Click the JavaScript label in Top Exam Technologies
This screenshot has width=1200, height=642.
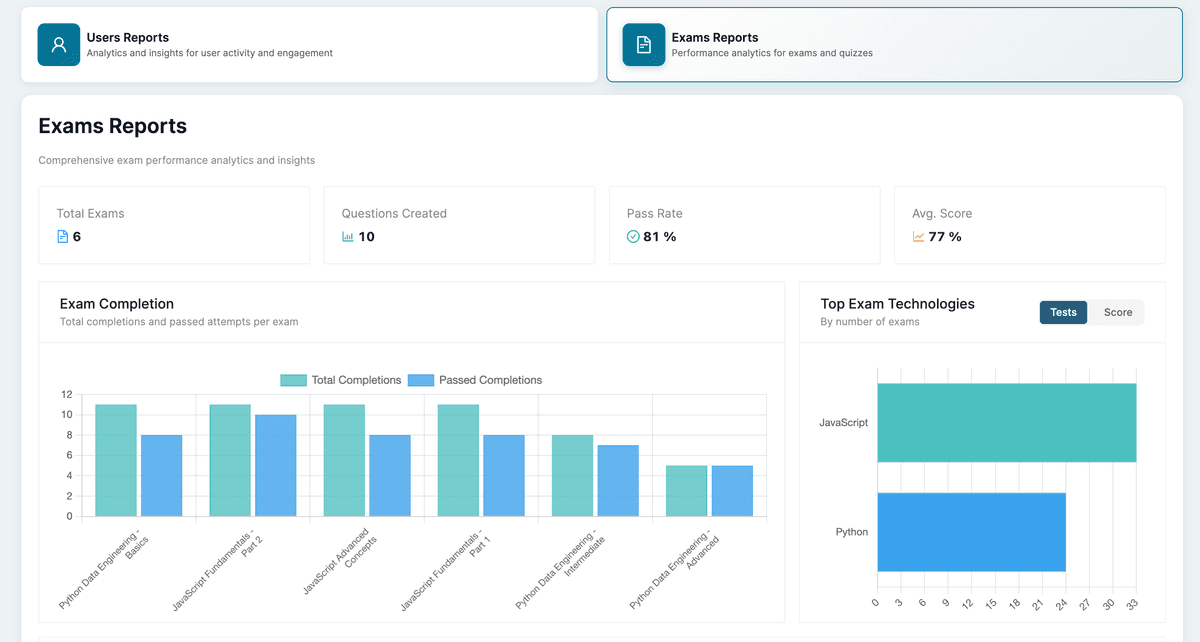844,422
